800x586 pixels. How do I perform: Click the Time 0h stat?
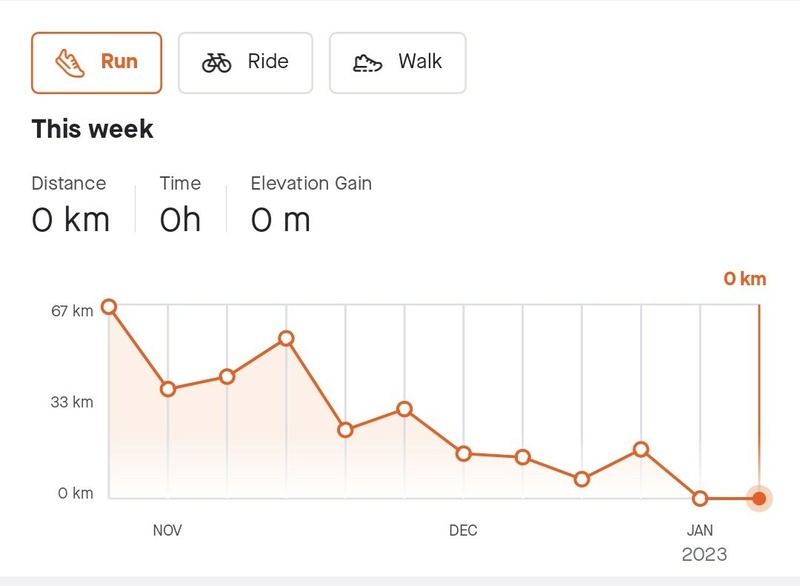coord(180,219)
